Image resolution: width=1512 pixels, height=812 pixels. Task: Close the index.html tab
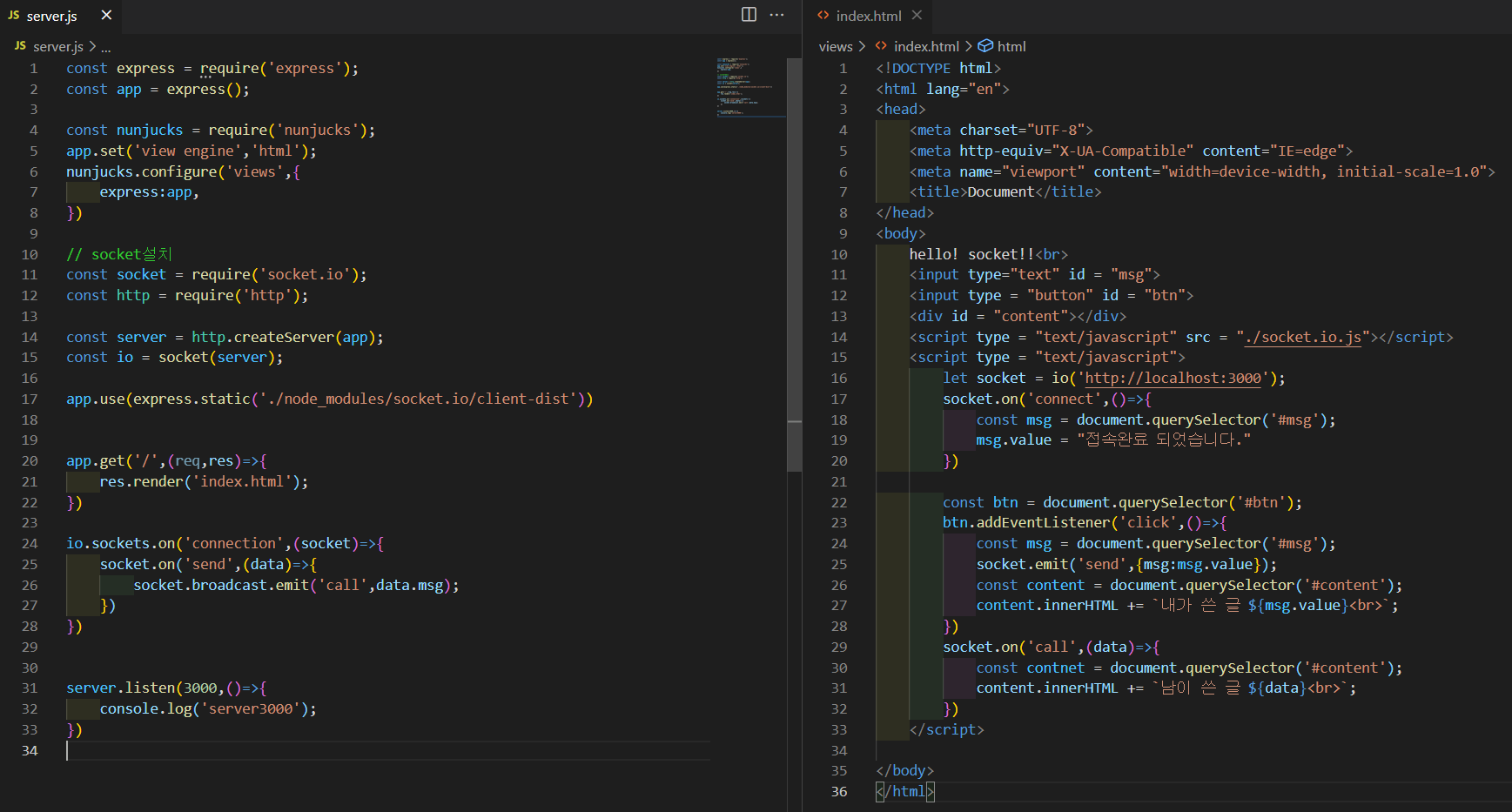tap(917, 15)
